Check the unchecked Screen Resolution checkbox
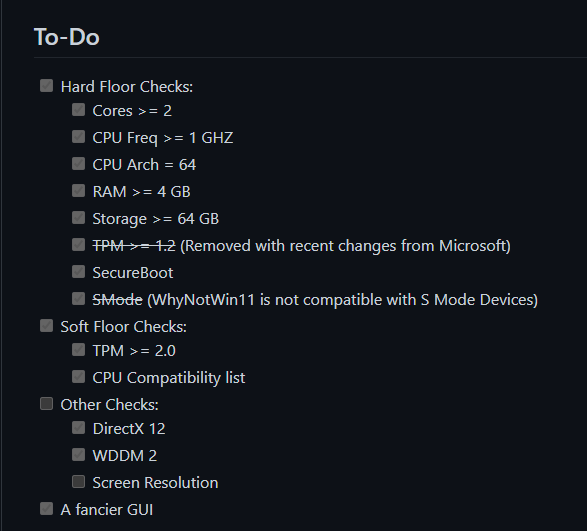587x531 pixels. point(78,482)
